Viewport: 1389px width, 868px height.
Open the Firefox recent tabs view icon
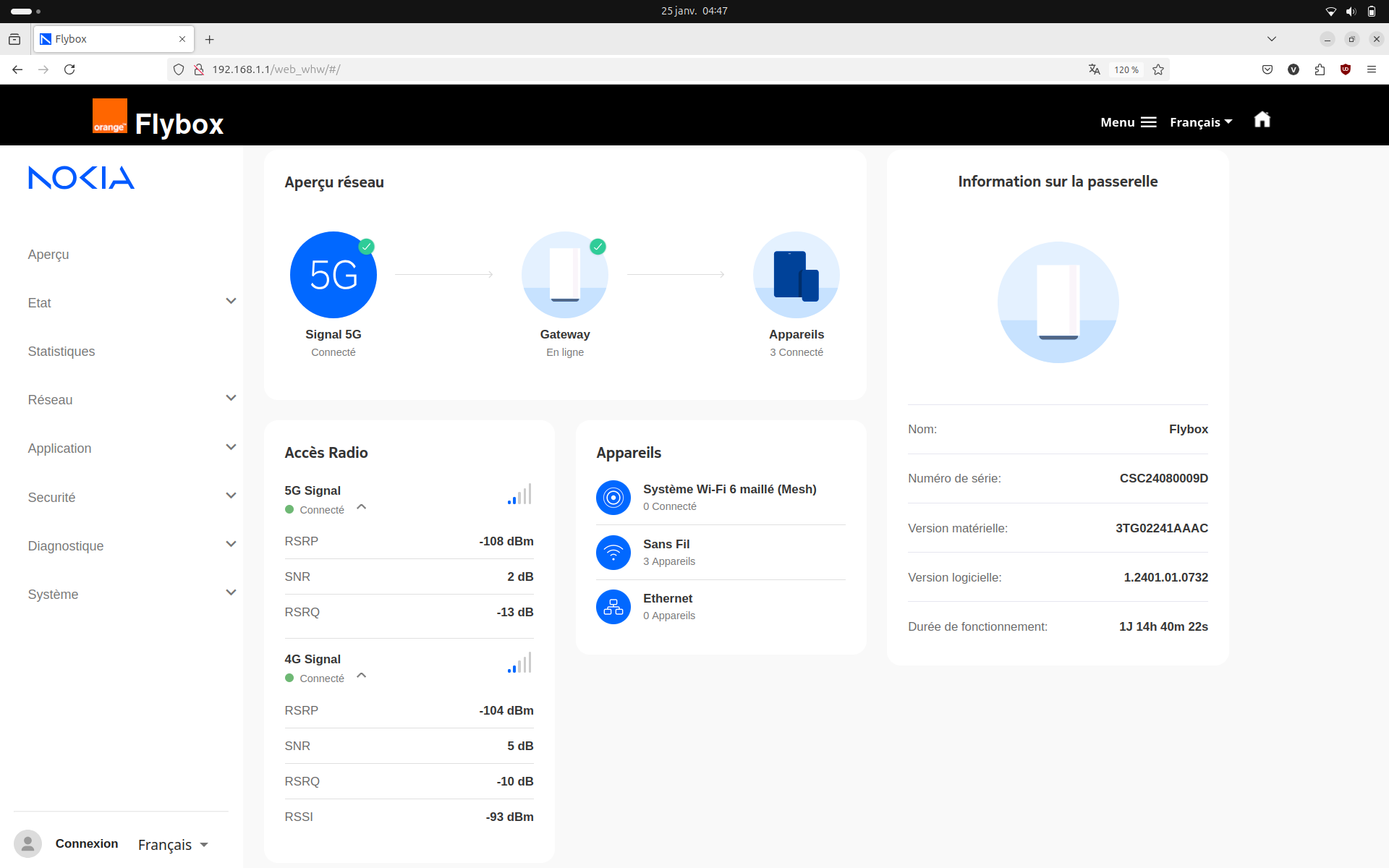(14, 39)
